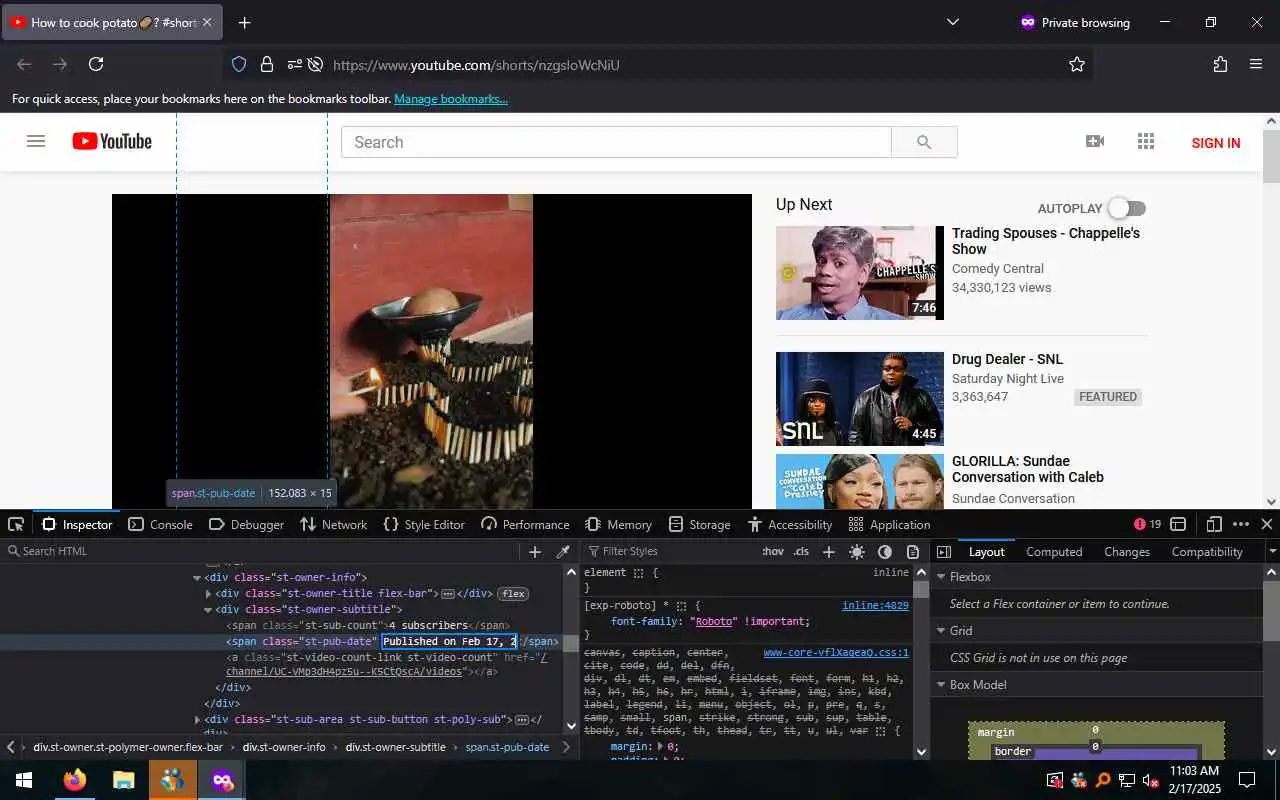Screen dimensions: 1280x800
Task: Collapse the st-owner-info div node
Action: (197, 578)
